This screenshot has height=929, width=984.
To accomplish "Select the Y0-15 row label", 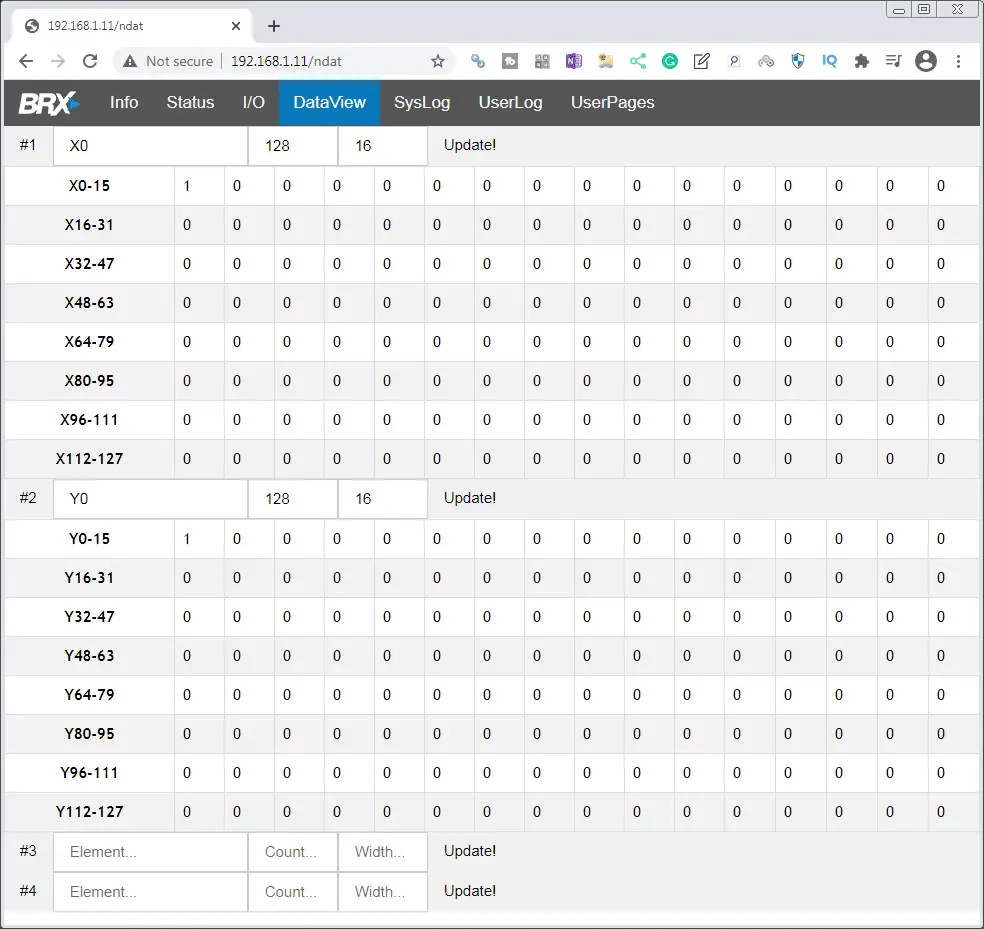I will coord(89,539).
